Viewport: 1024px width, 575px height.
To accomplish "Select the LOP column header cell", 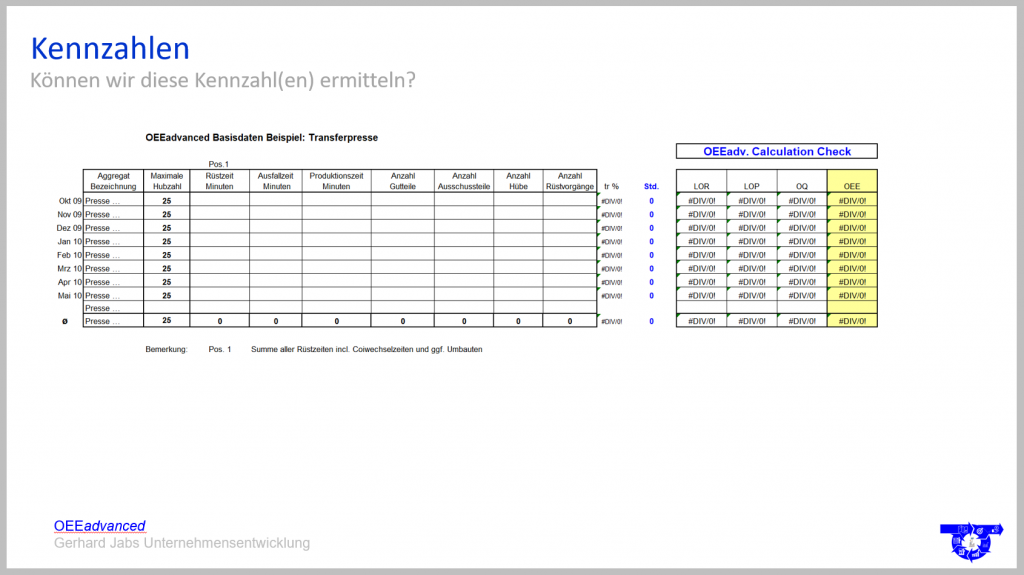I will coord(752,186).
